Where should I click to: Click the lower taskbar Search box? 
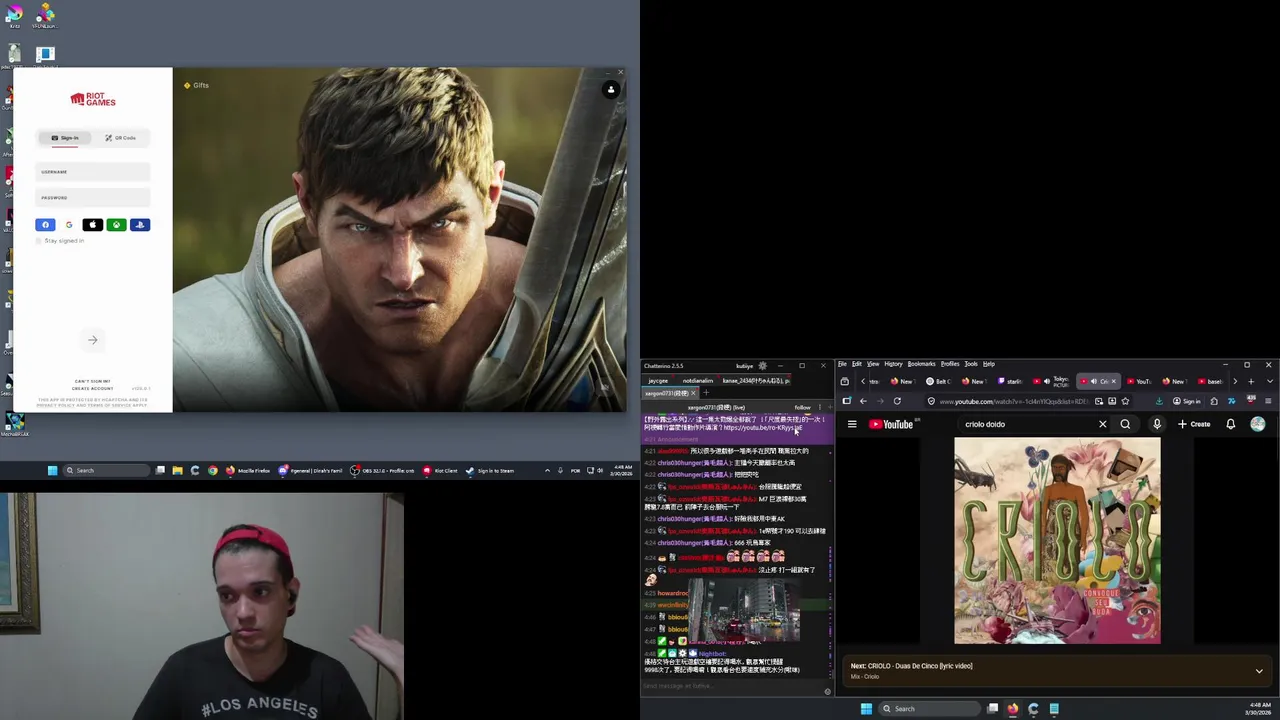point(928,709)
